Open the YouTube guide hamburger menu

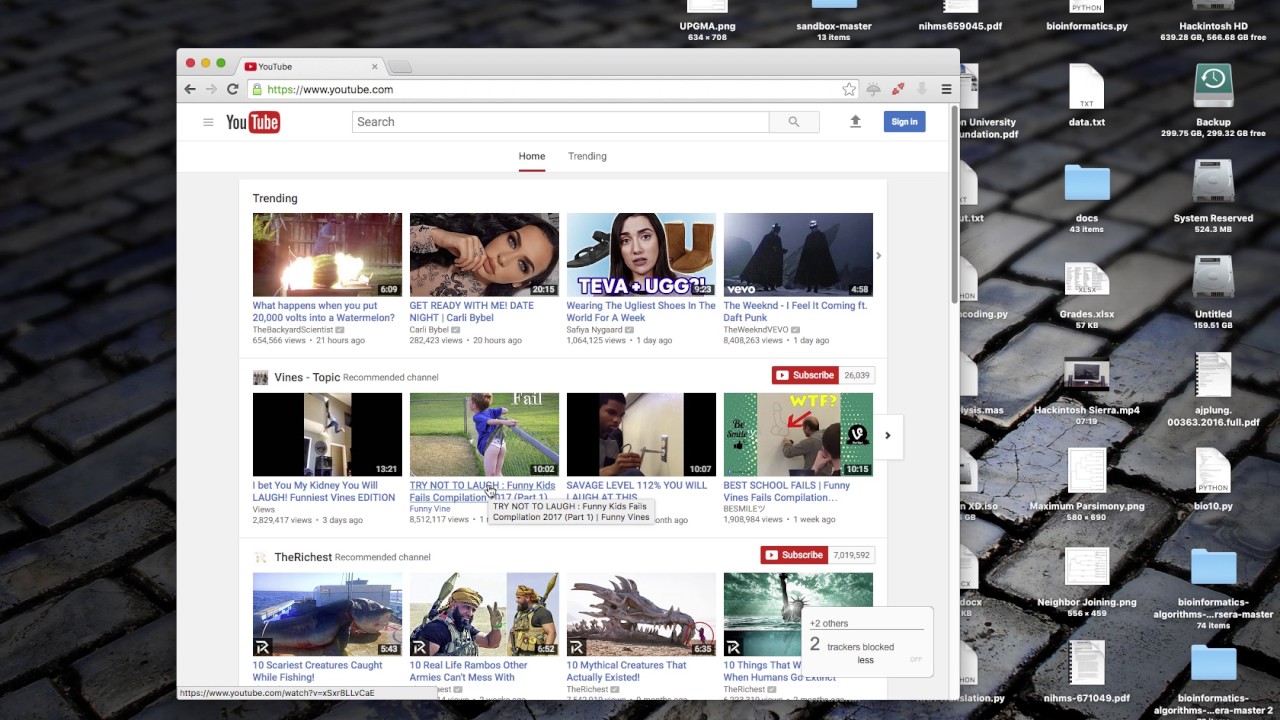pos(208,122)
